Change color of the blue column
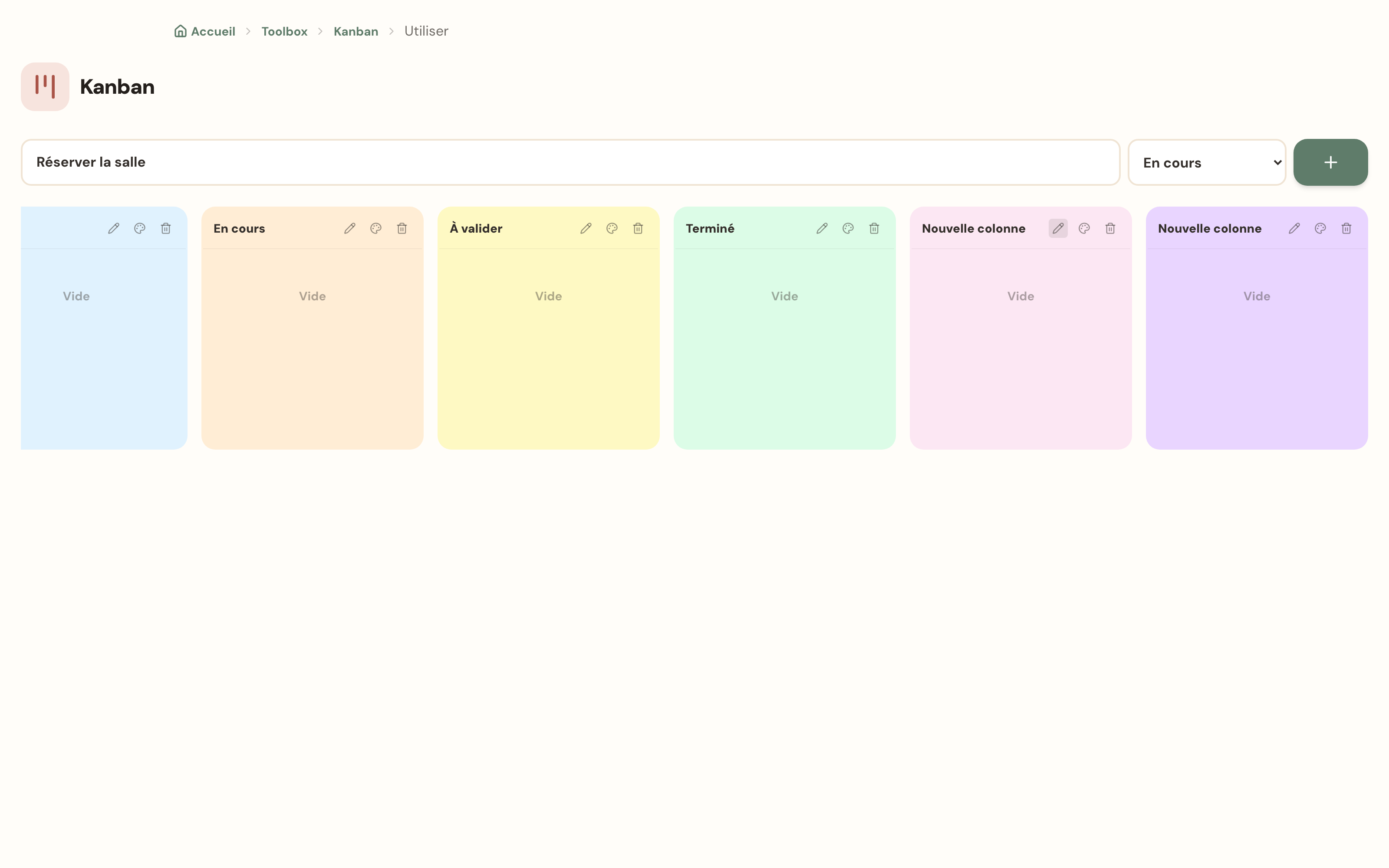 pos(139,228)
